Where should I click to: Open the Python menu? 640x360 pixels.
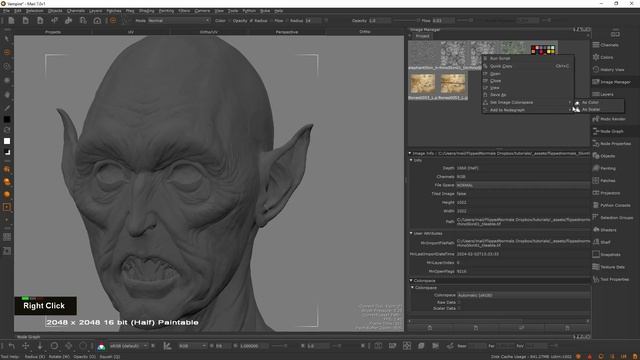point(249,11)
